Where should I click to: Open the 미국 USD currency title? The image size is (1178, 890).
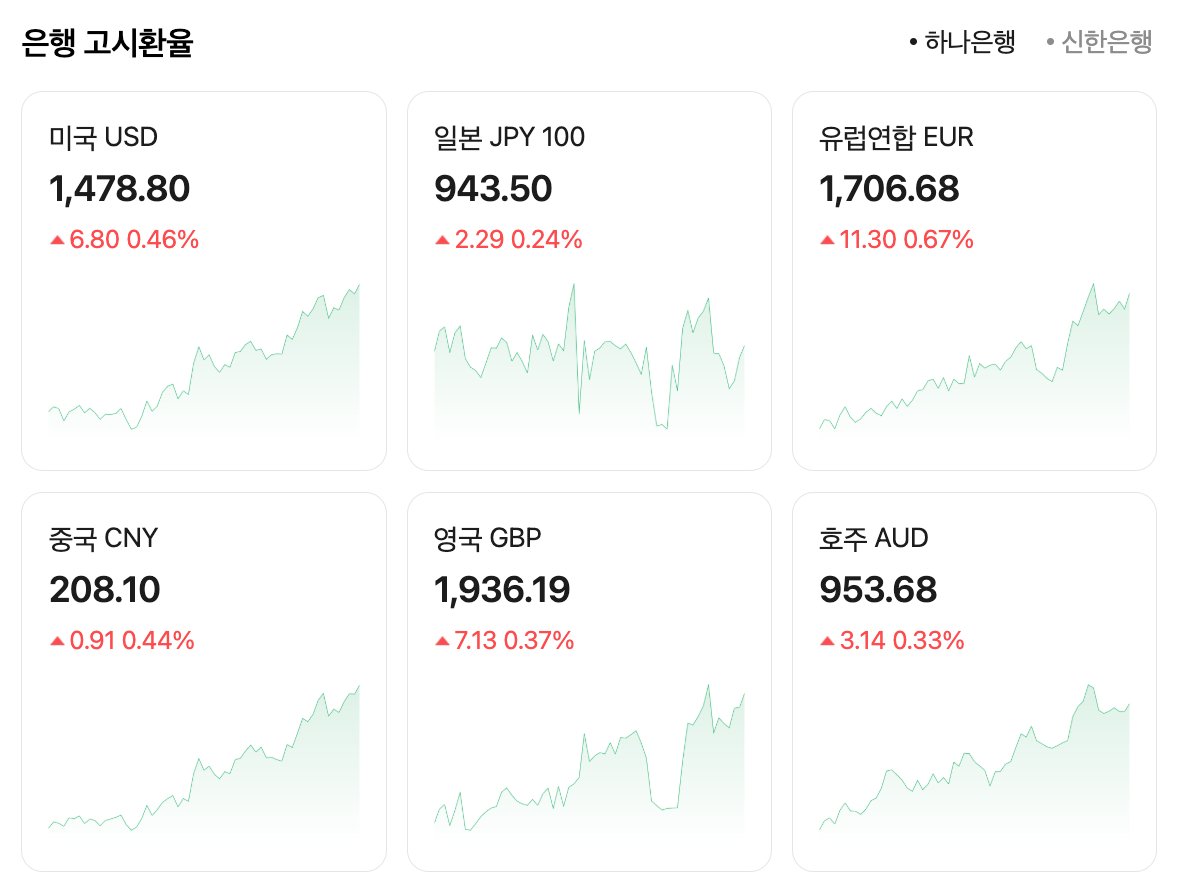[x=103, y=137]
